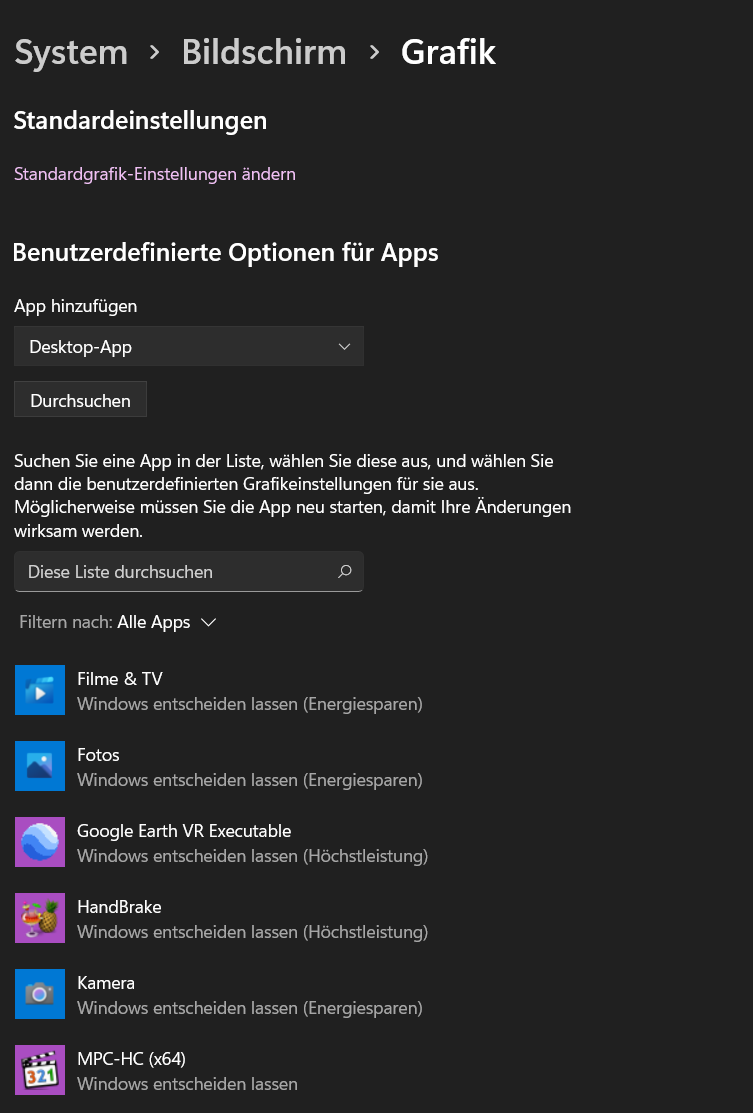Screen dimensions: 753x1113
Task: Click the 'App hinzufügen' label
Action: pos(76,306)
